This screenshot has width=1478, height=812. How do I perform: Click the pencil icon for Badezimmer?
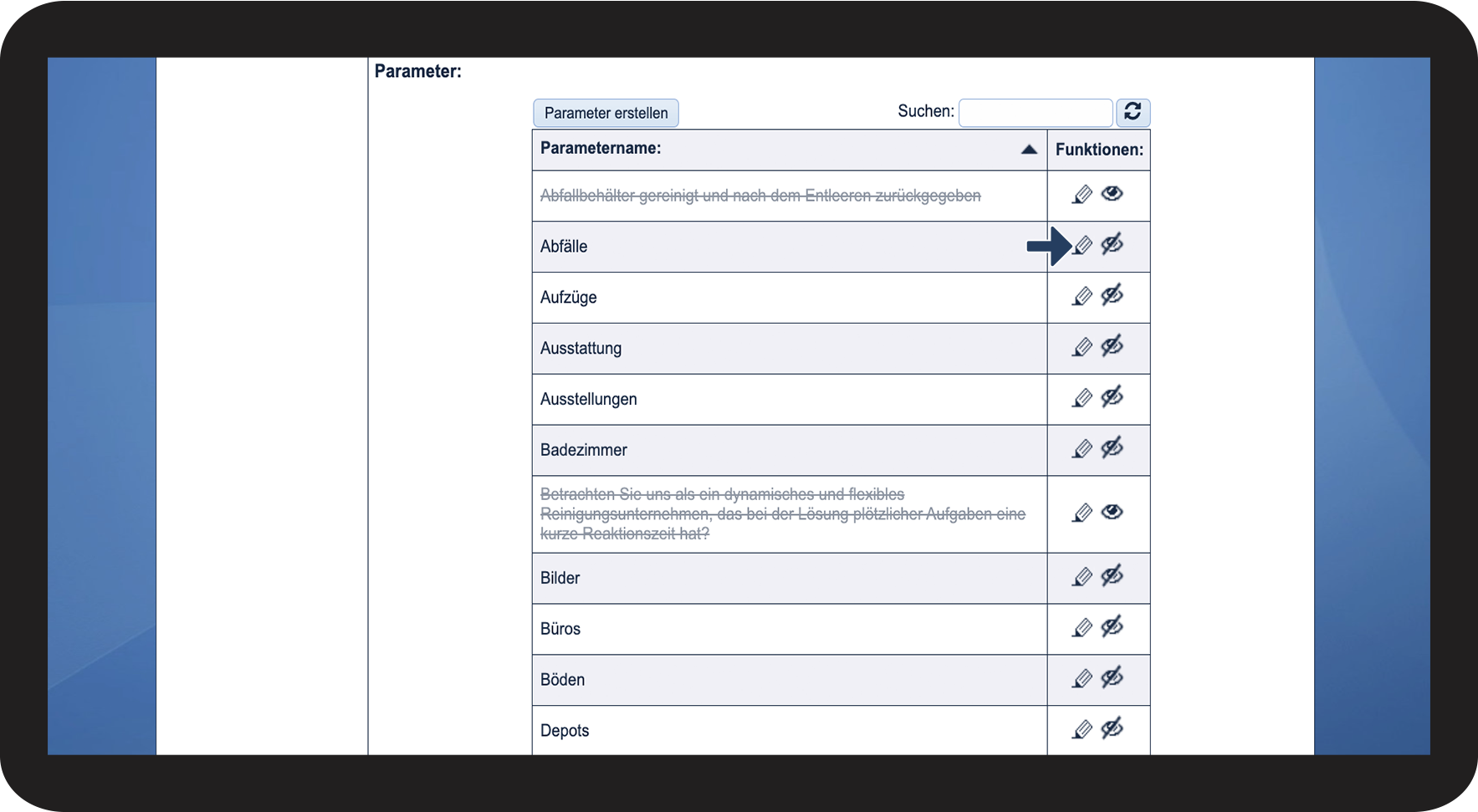point(1082,450)
